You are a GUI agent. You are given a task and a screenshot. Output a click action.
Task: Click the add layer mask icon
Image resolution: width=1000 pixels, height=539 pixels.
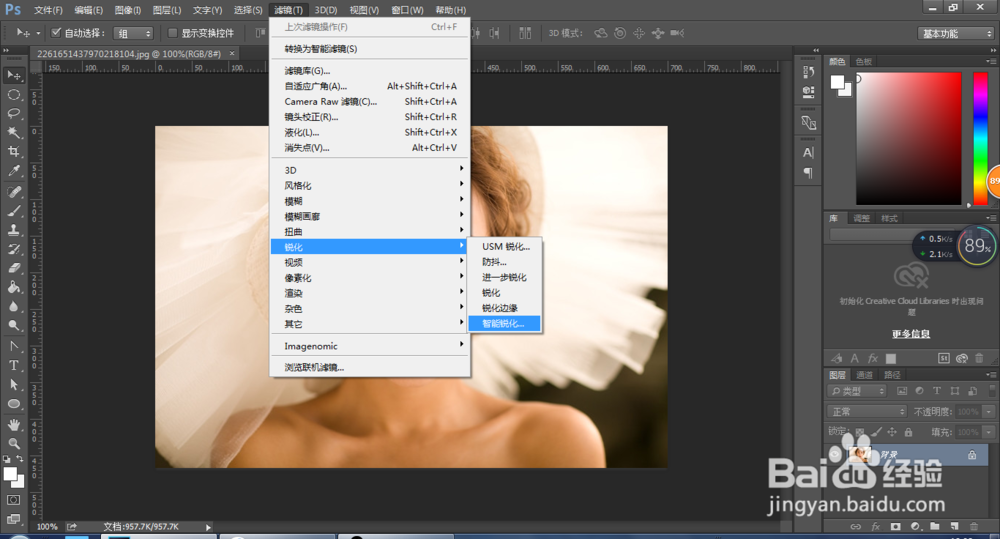(x=895, y=526)
